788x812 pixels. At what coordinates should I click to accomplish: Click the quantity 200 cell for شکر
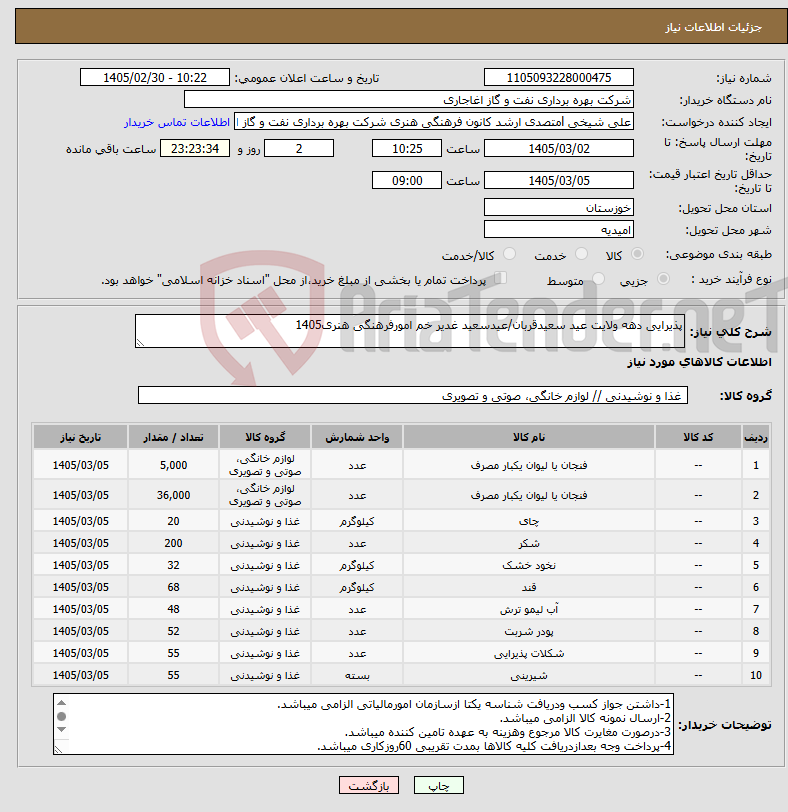click(x=173, y=543)
